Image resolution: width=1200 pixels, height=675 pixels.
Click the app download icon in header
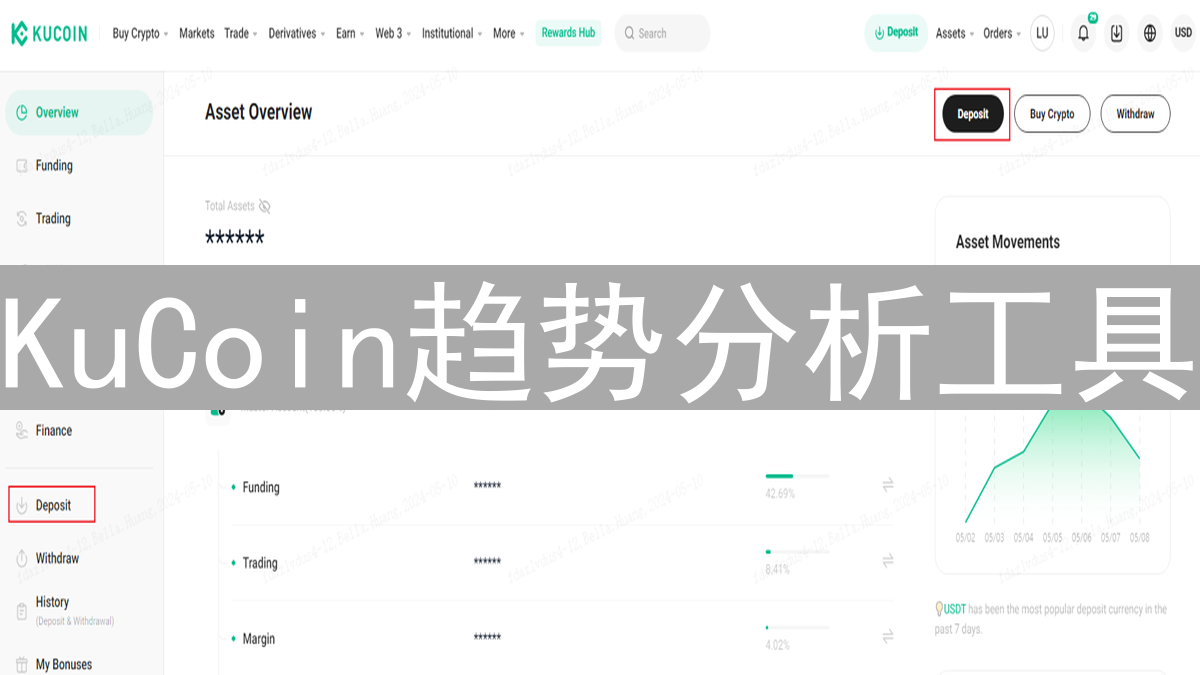coord(1117,33)
